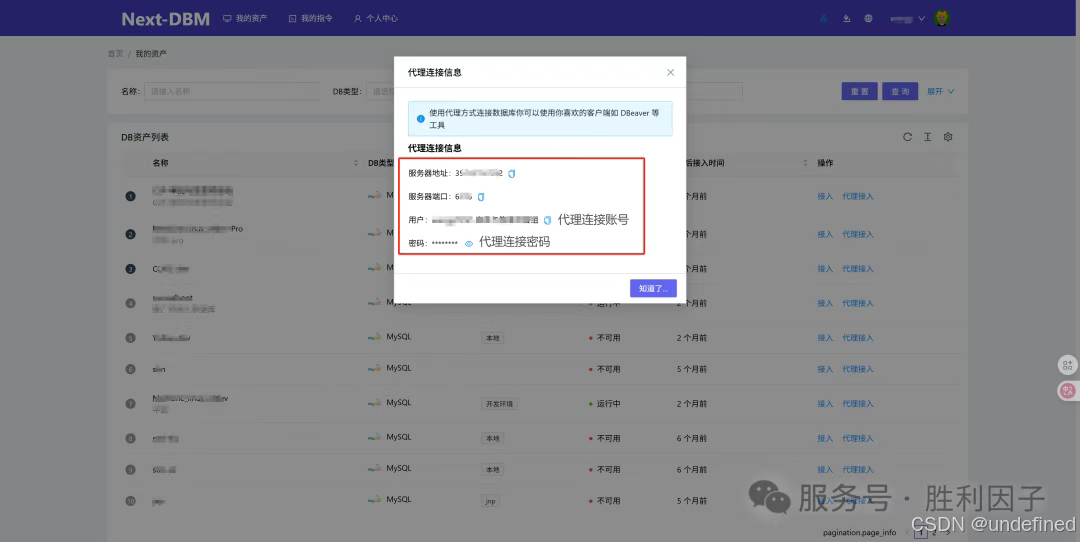Click 接入 link in row 3
Screen dimensions: 1080x542
tap(825, 269)
